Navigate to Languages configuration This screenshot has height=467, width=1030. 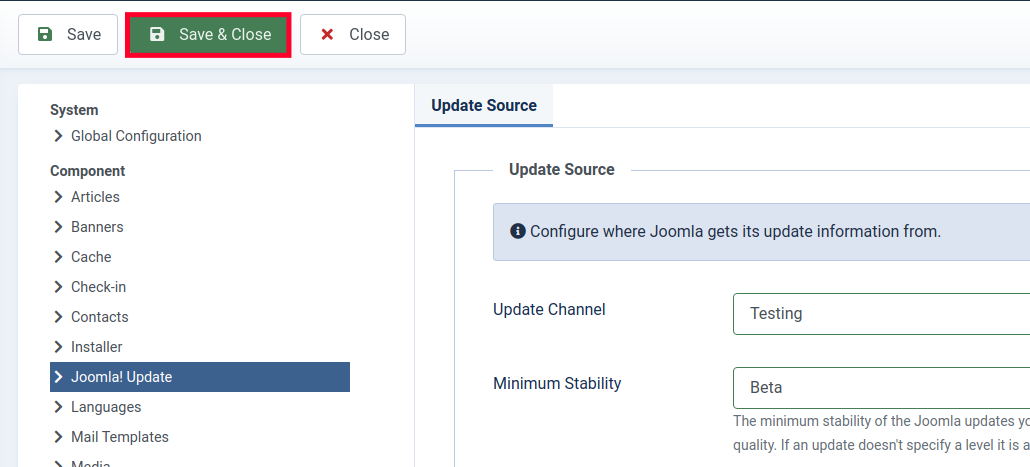click(105, 407)
